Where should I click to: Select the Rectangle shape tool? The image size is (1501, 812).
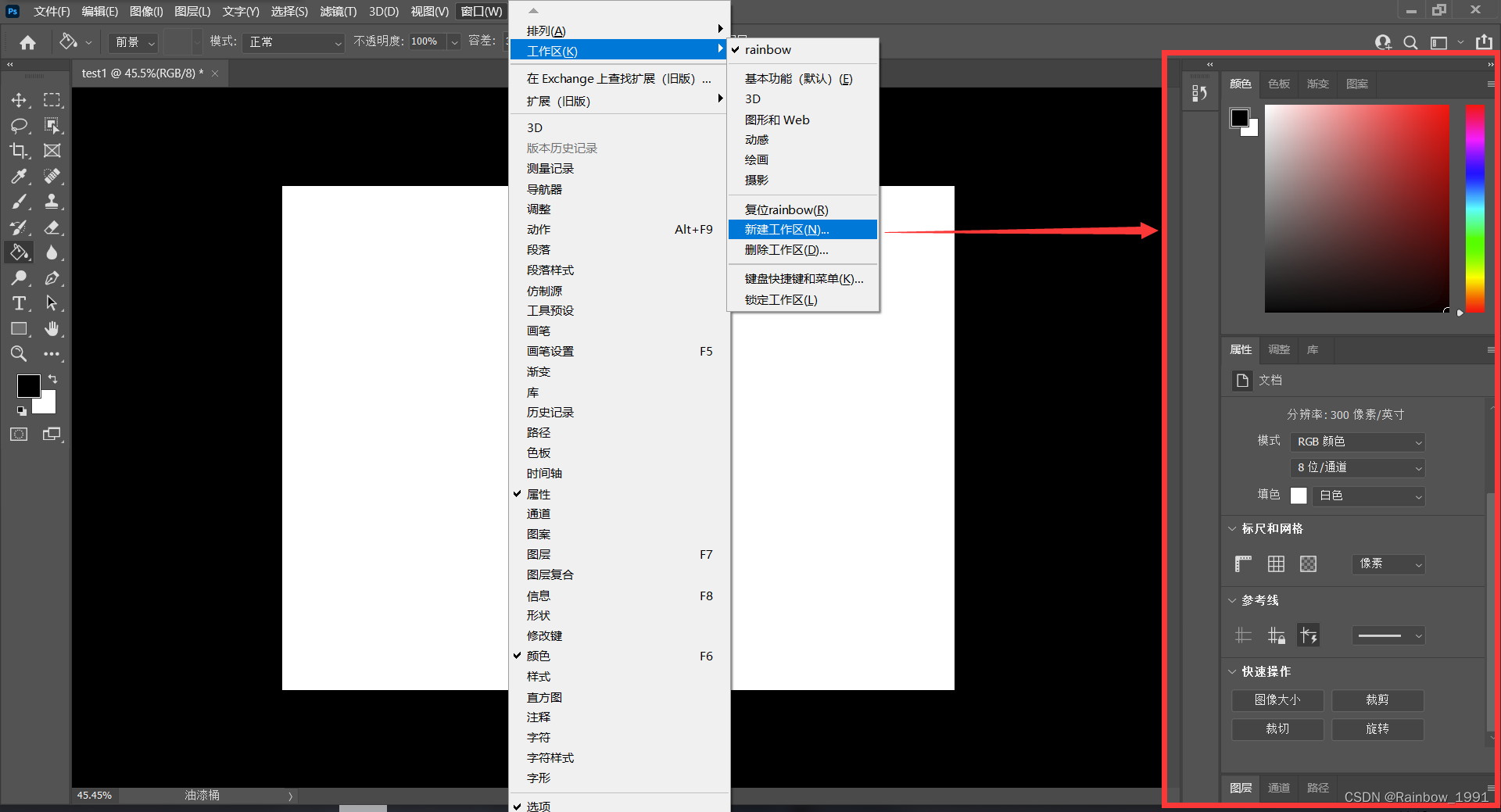(19, 329)
